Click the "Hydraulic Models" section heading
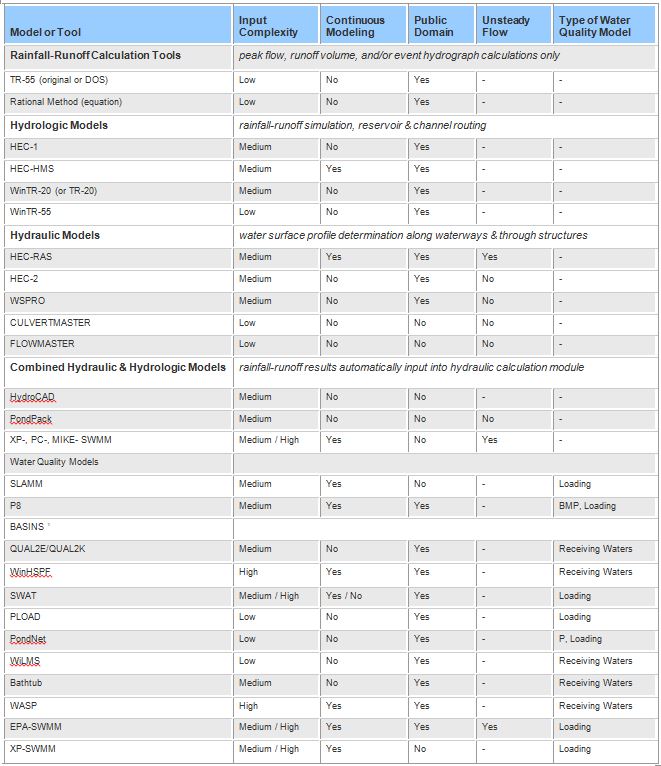The image size is (661, 766). tap(55, 236)
